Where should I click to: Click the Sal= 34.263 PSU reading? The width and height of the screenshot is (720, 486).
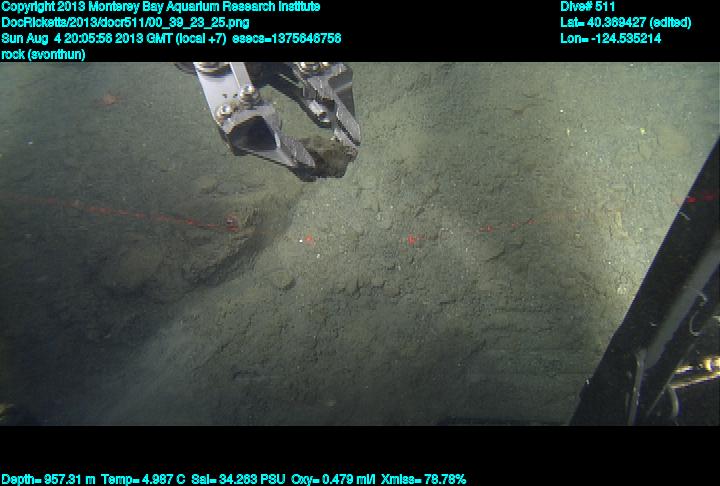click(238, 480)
